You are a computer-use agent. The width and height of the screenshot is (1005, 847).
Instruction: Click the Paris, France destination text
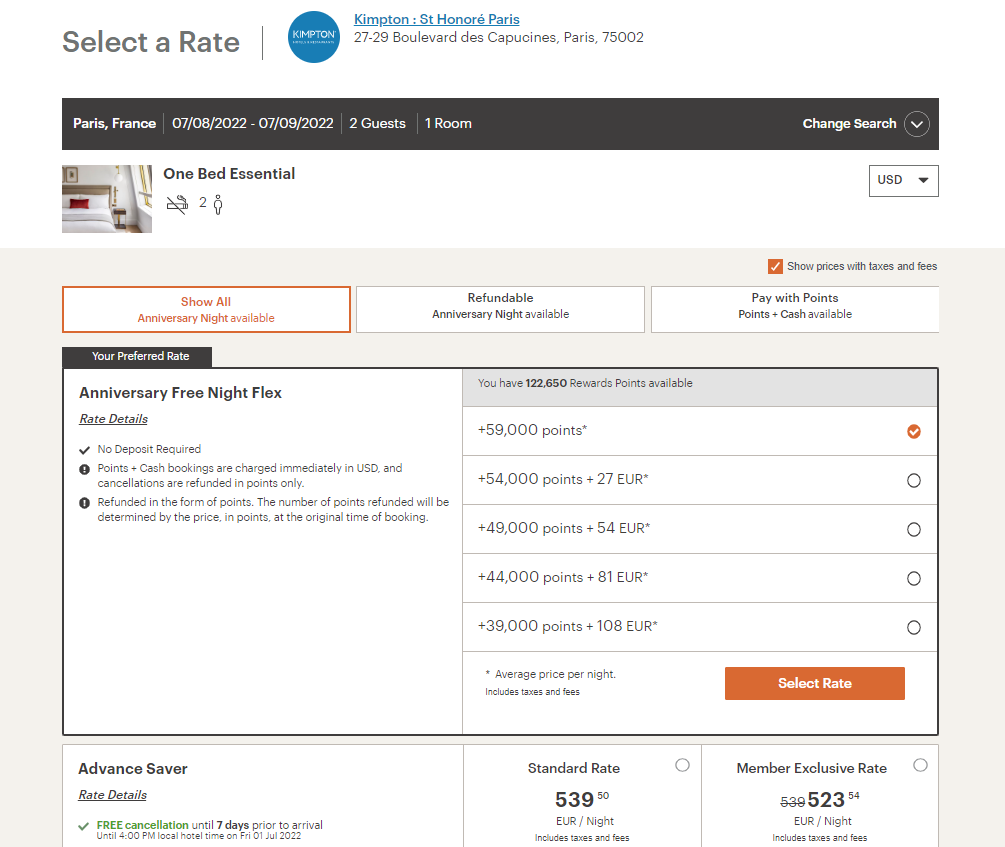coord(114,124)
